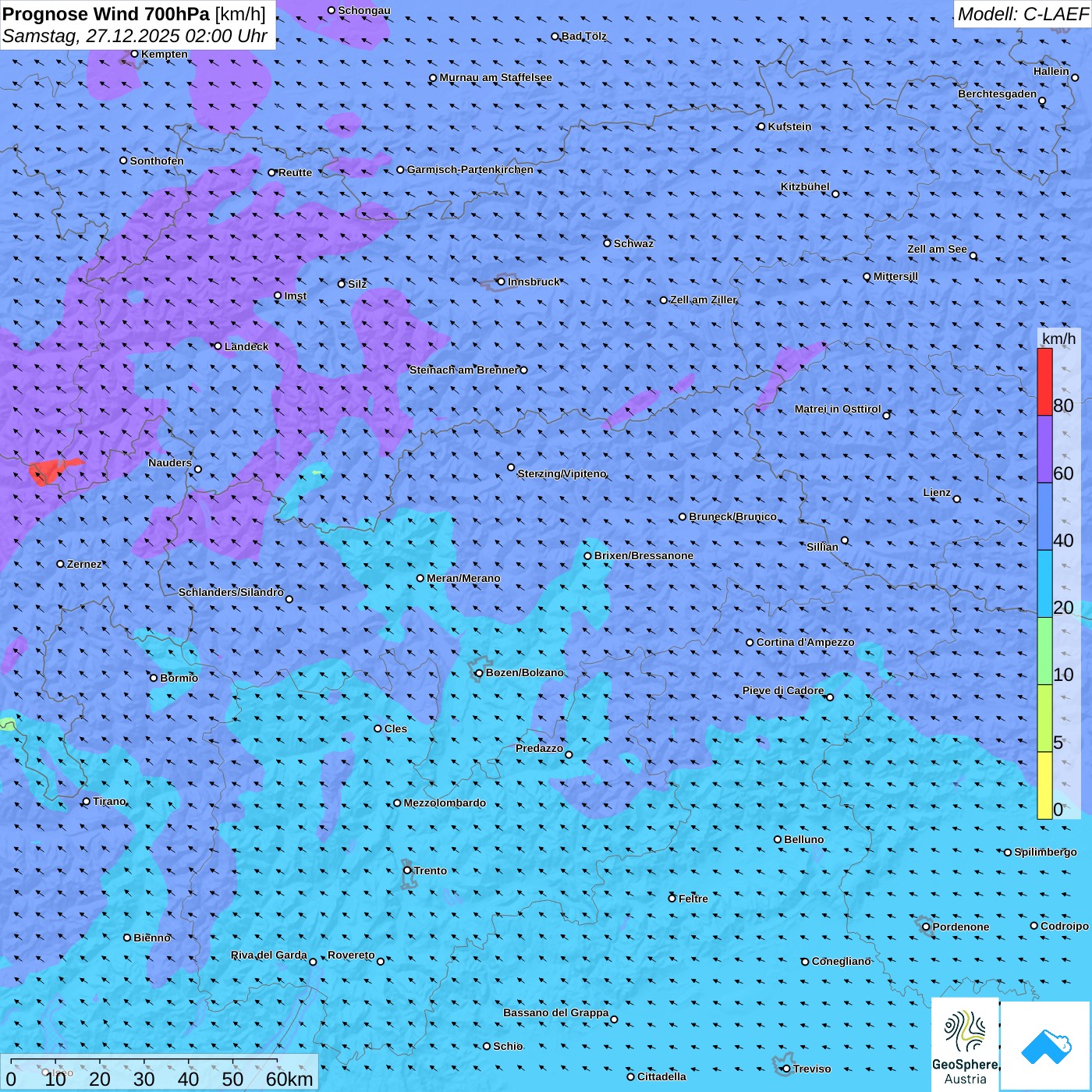Select the Bormio label
The height and width of the screenshot is (1092, 1092).
click(179, 678)
